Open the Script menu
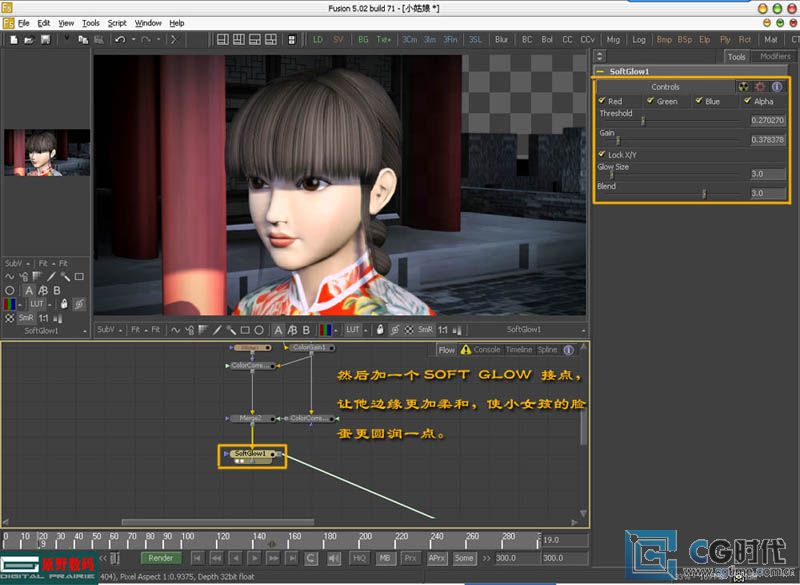 [x=117, y=23]
